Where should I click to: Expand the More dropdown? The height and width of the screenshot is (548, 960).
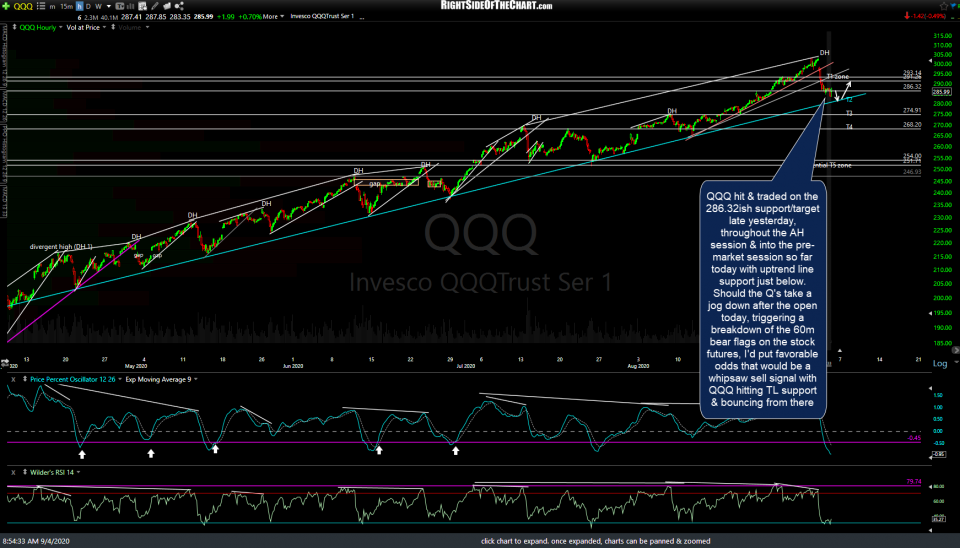[274, 17]
